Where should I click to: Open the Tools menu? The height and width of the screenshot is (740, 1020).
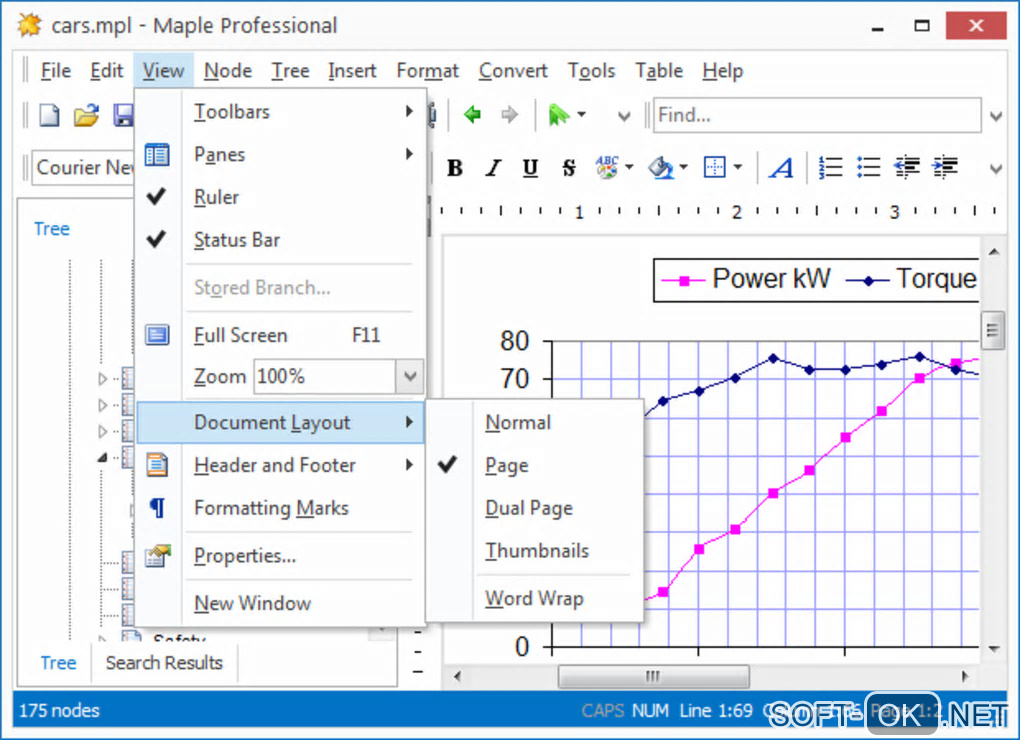coord(591,70)
